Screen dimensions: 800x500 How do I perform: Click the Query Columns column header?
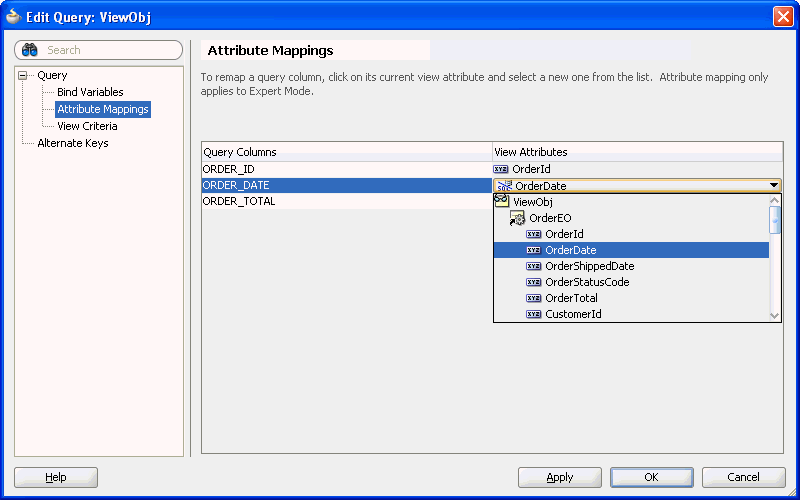347,152
